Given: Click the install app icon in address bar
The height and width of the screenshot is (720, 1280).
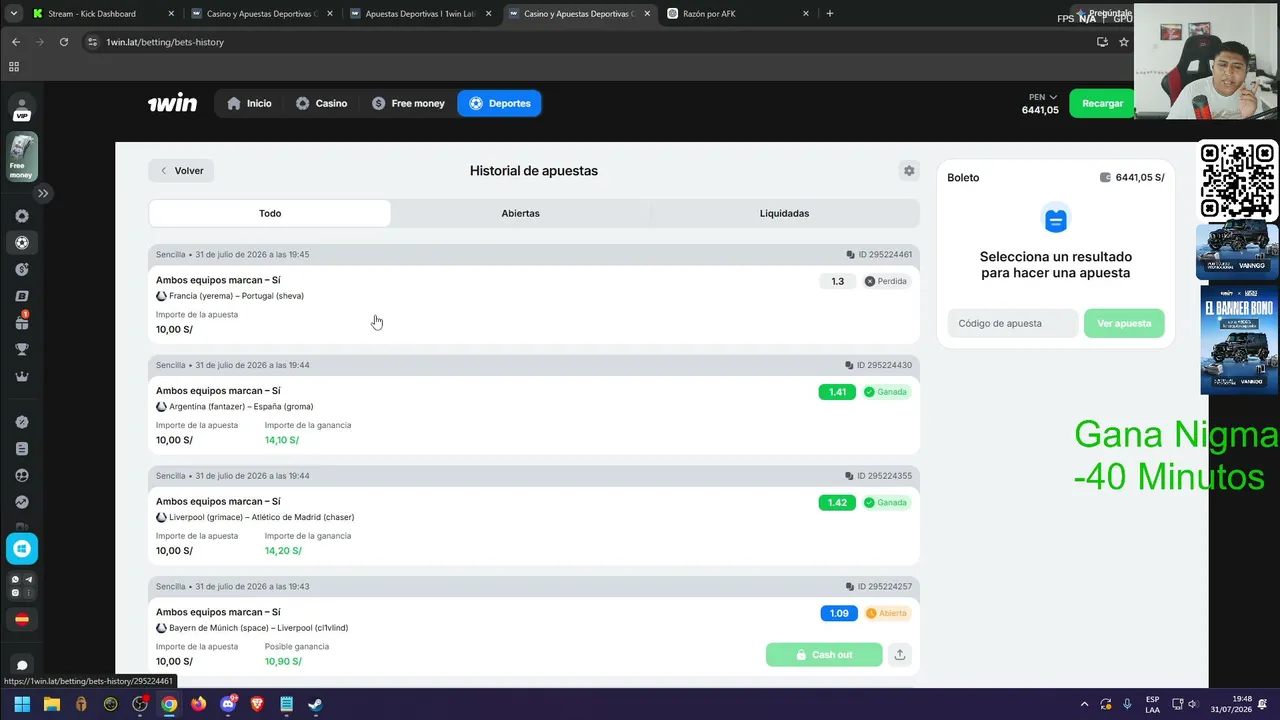Looking at the screenshot, I should coord(1102,42).
